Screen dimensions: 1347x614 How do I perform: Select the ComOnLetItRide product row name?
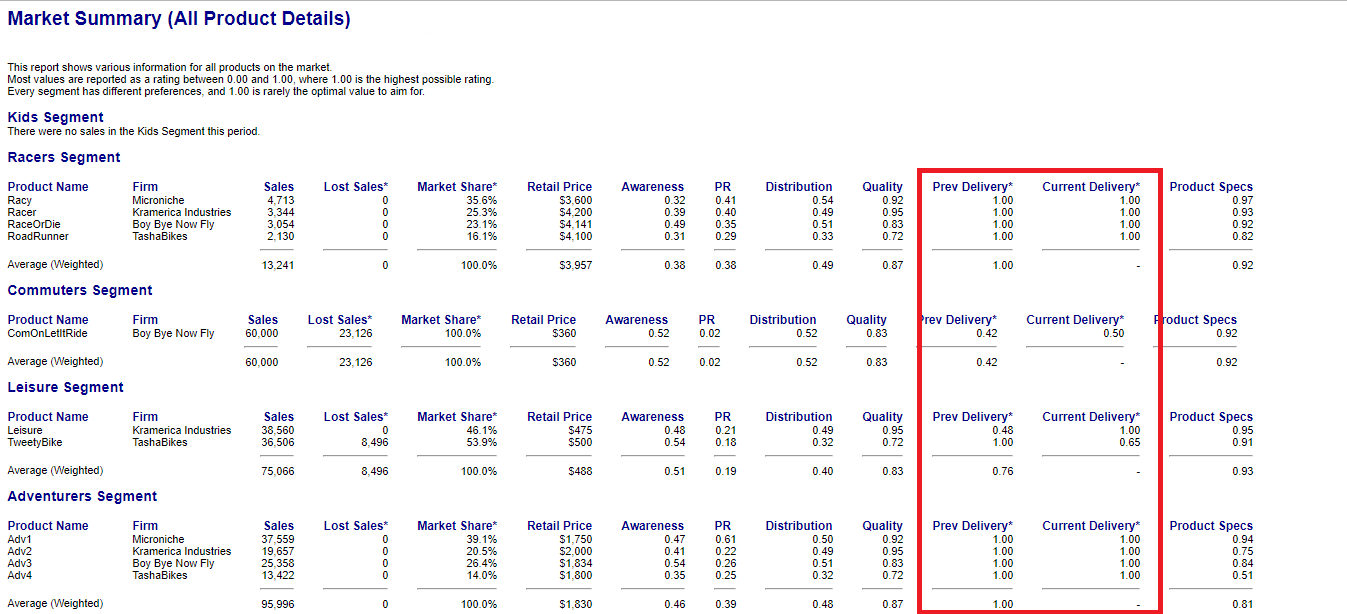point(47,333)
